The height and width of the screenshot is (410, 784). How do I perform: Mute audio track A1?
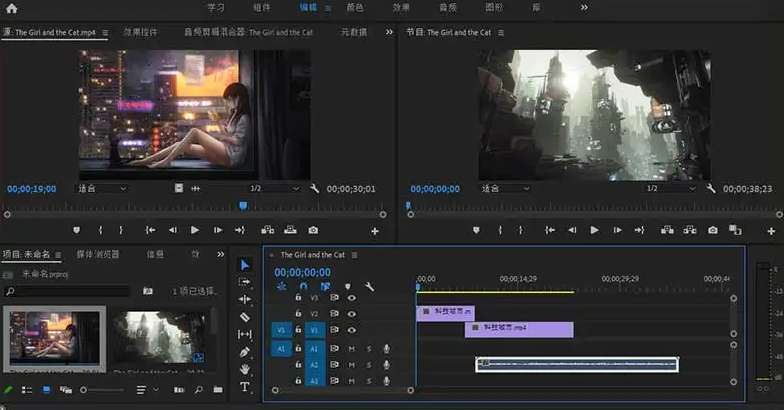click(x=352, y=348)
